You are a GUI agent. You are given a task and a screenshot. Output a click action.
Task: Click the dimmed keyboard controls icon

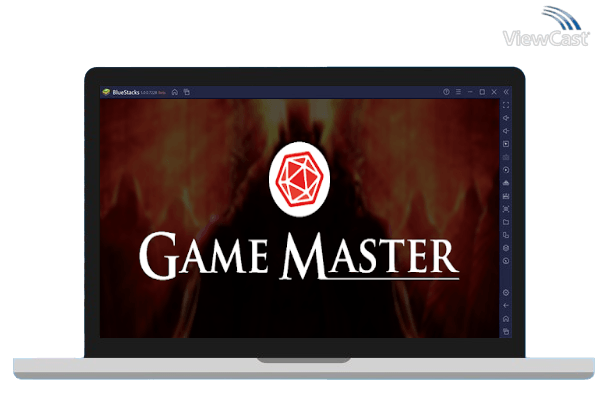(x=506, y=157)
